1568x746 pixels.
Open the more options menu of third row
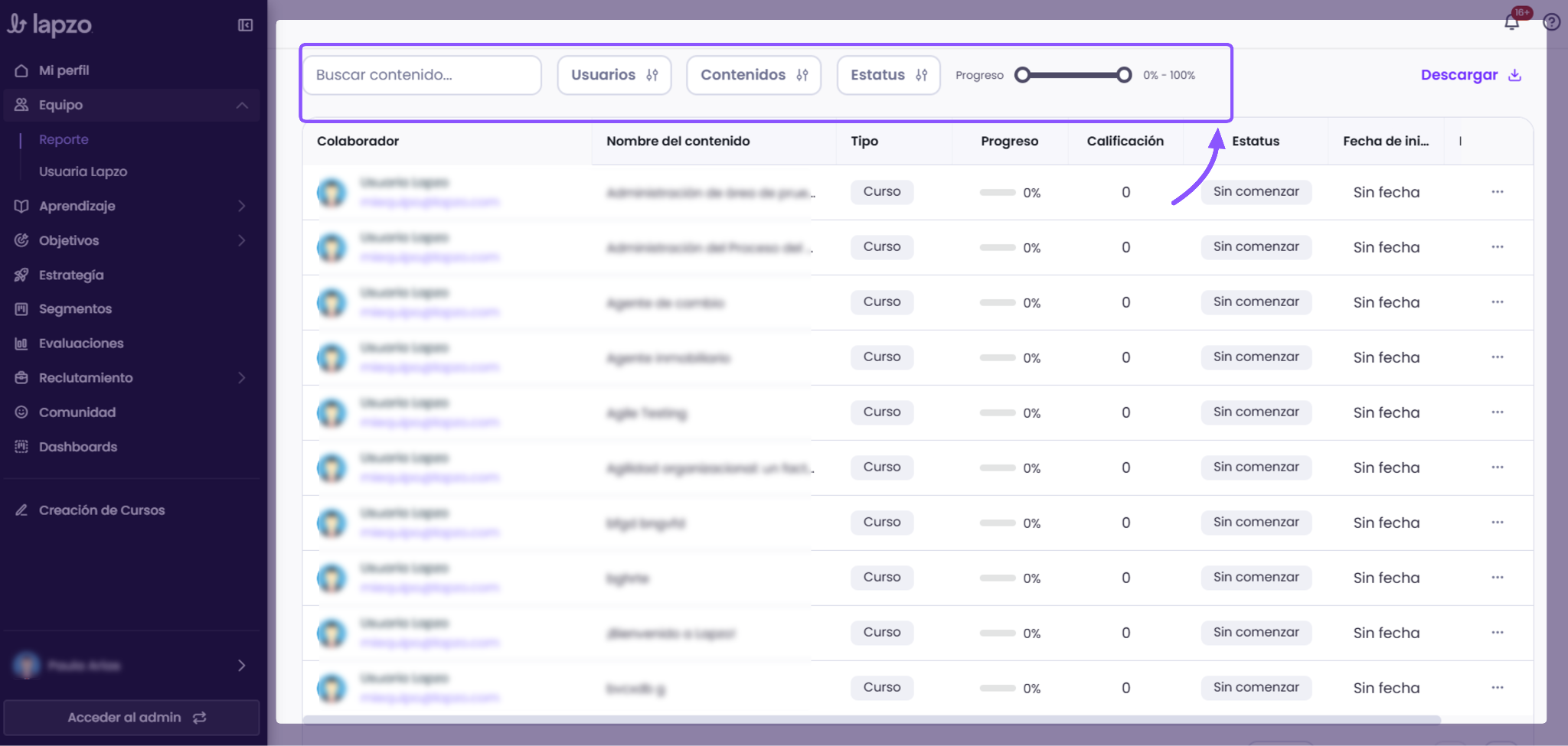click(1498, 302)
